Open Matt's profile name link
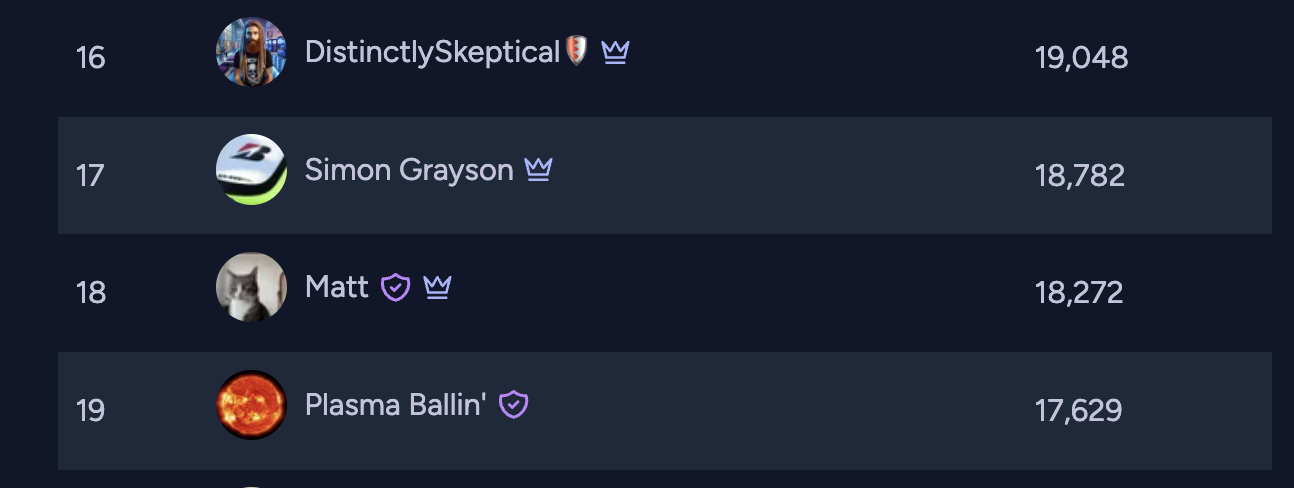Image resolution: width=1294 pixels, height=488 pixels. (x=337, y=288)
